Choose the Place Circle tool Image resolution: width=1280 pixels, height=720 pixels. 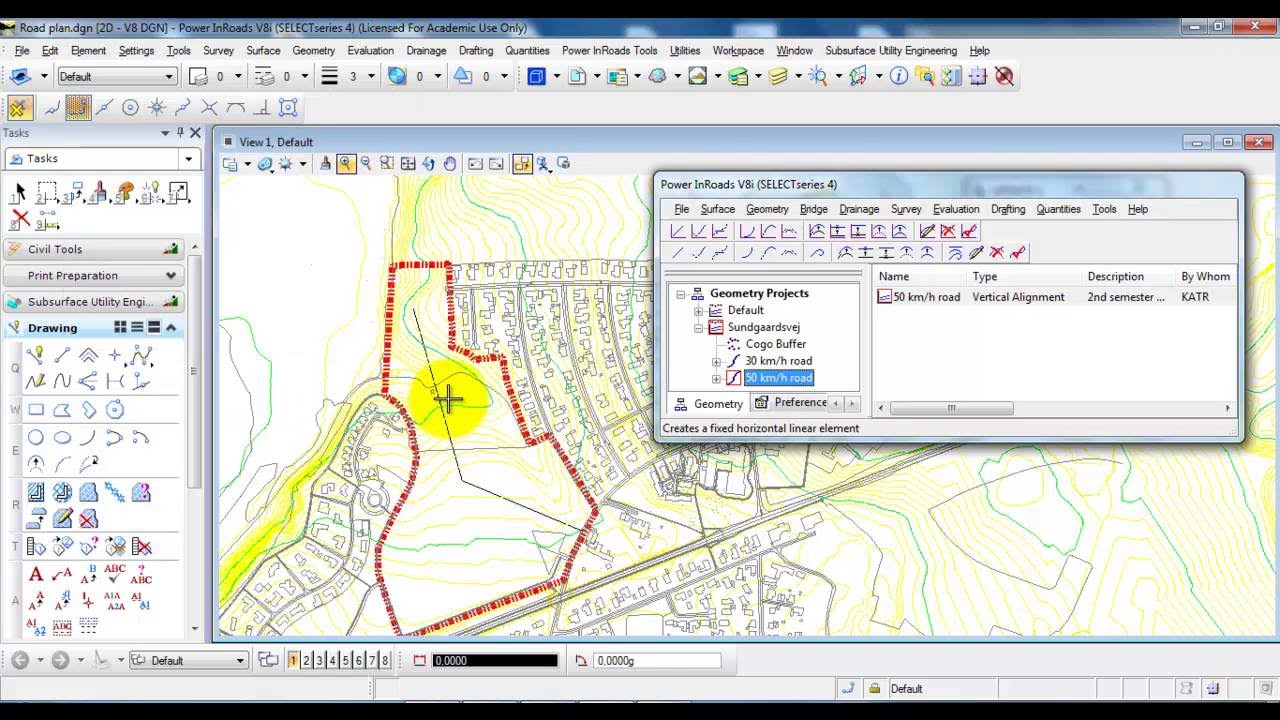pos(36,437)
